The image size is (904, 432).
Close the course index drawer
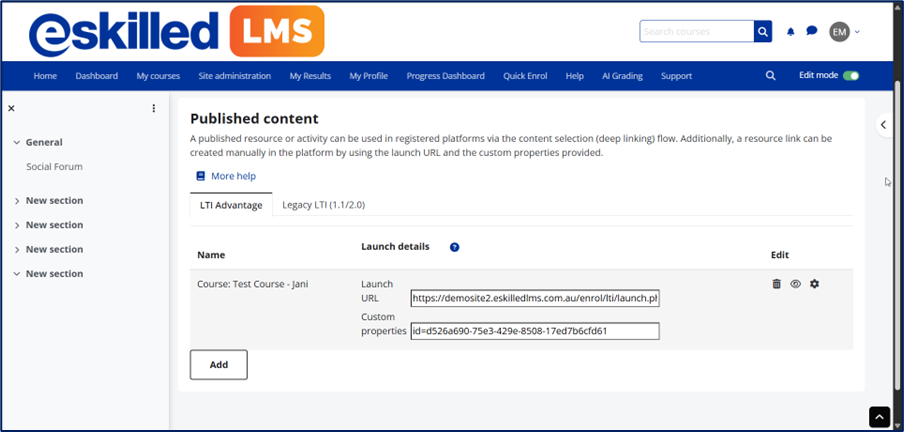(x=11, y=108)
